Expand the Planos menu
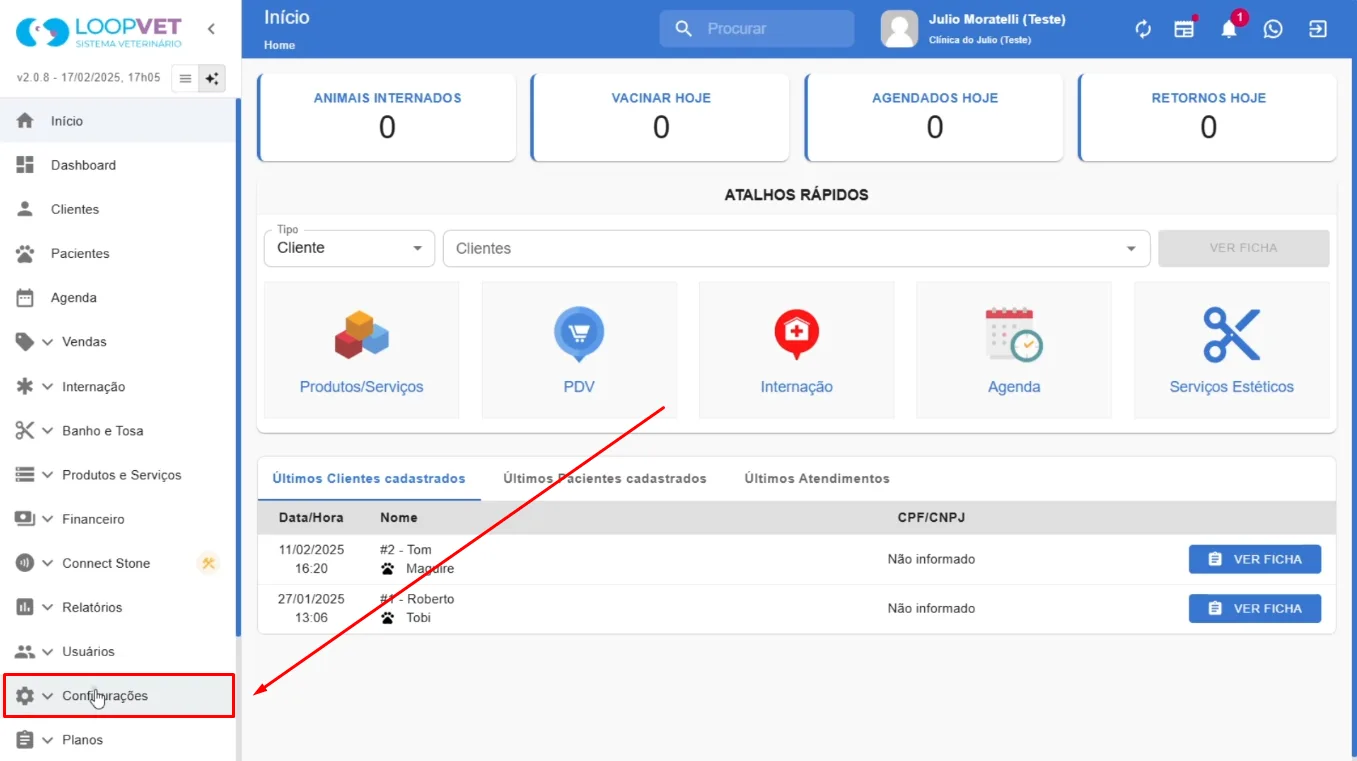 click(118, 740)
